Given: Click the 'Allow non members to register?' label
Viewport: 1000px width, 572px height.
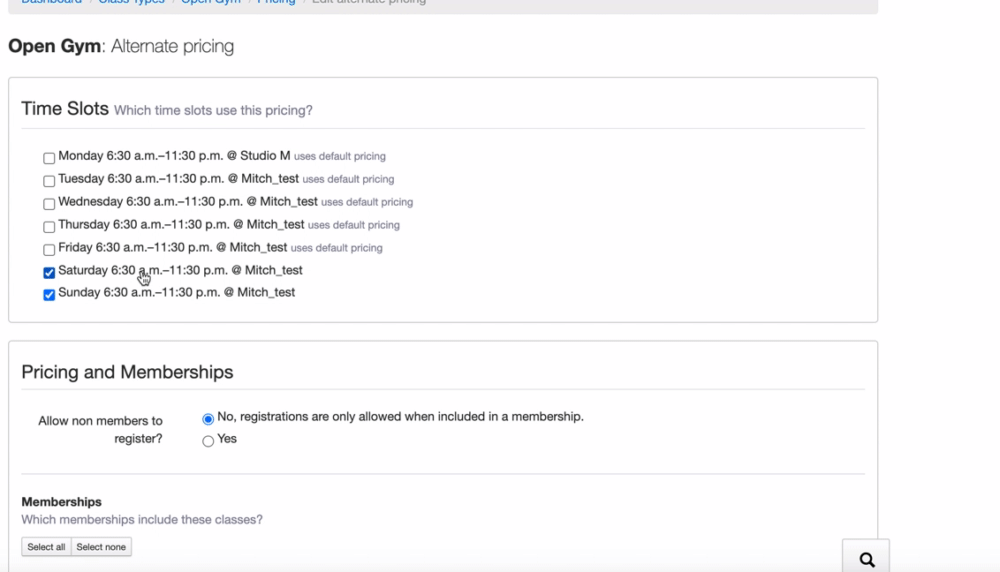Looking at the screenshot, I should (100, 429).
